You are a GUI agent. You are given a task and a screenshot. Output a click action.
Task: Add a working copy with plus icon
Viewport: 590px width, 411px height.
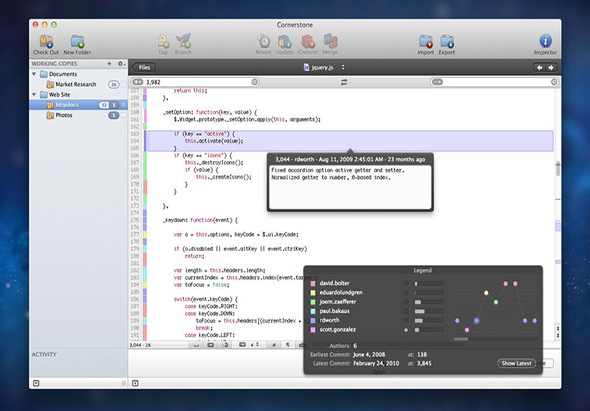(109, 64)
